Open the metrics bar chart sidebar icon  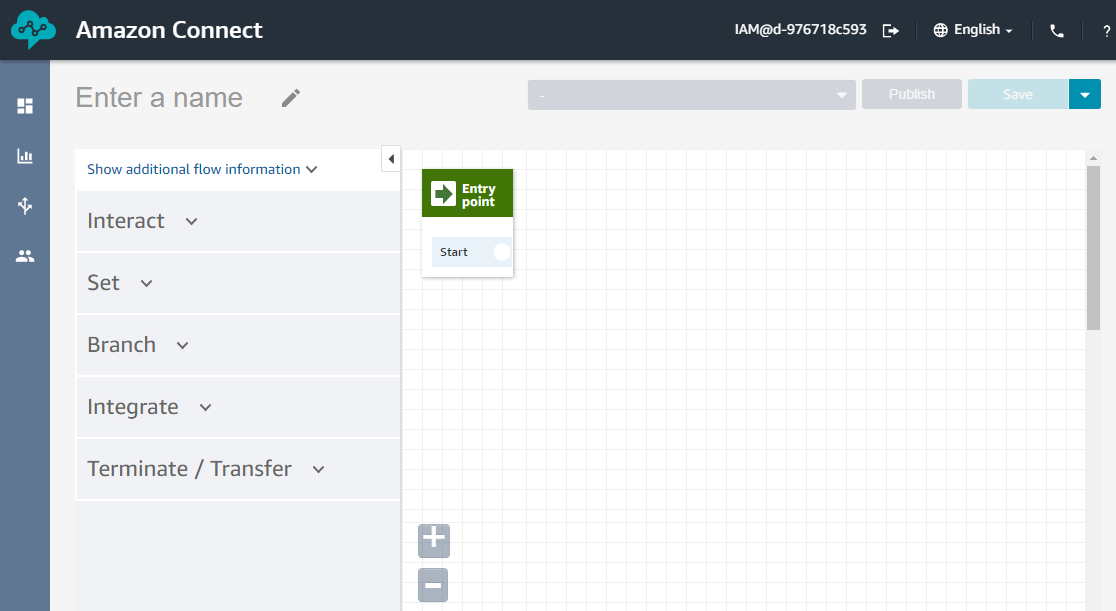[x=25, y=156]
